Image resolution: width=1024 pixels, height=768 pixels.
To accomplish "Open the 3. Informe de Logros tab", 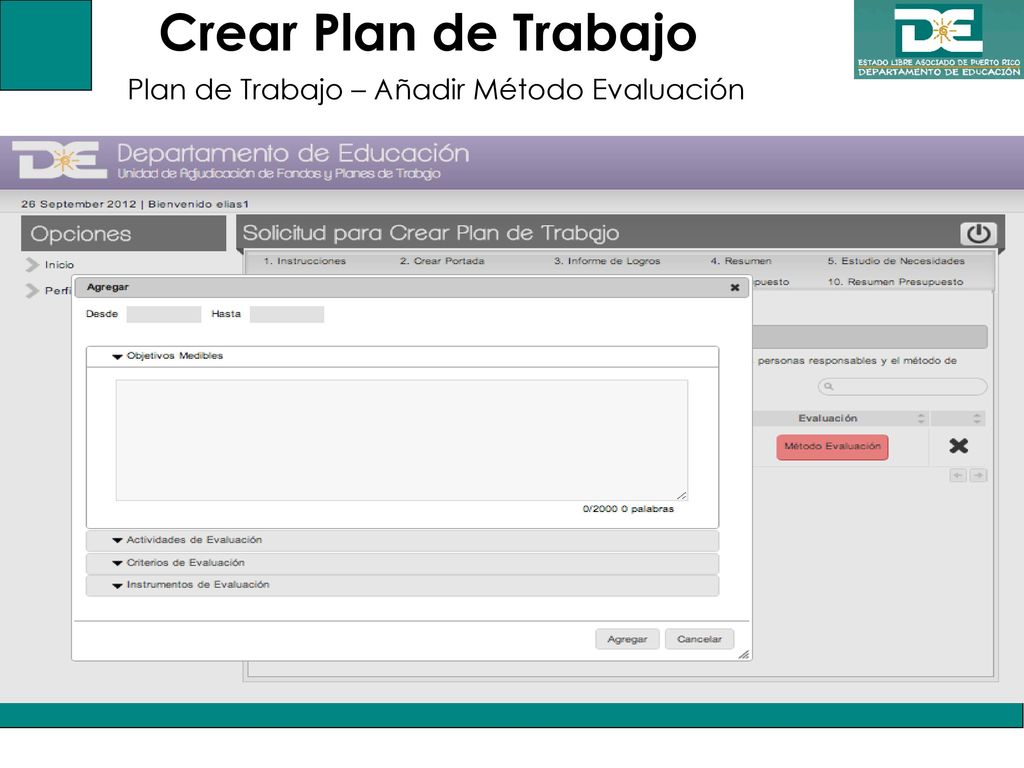I will click(x=607, y=261).
